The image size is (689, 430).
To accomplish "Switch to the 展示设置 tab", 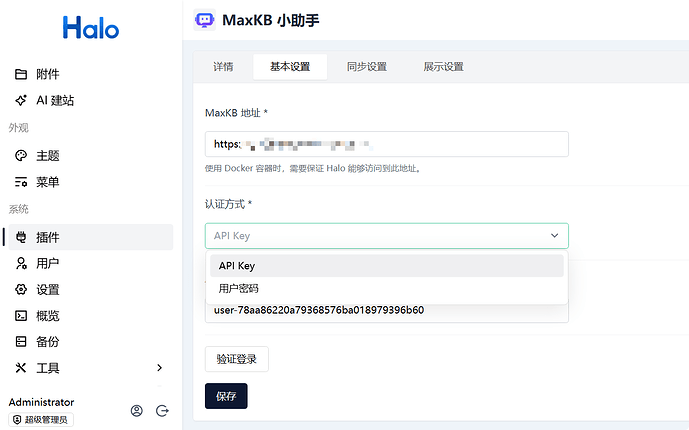I will (x=444, y=67).
